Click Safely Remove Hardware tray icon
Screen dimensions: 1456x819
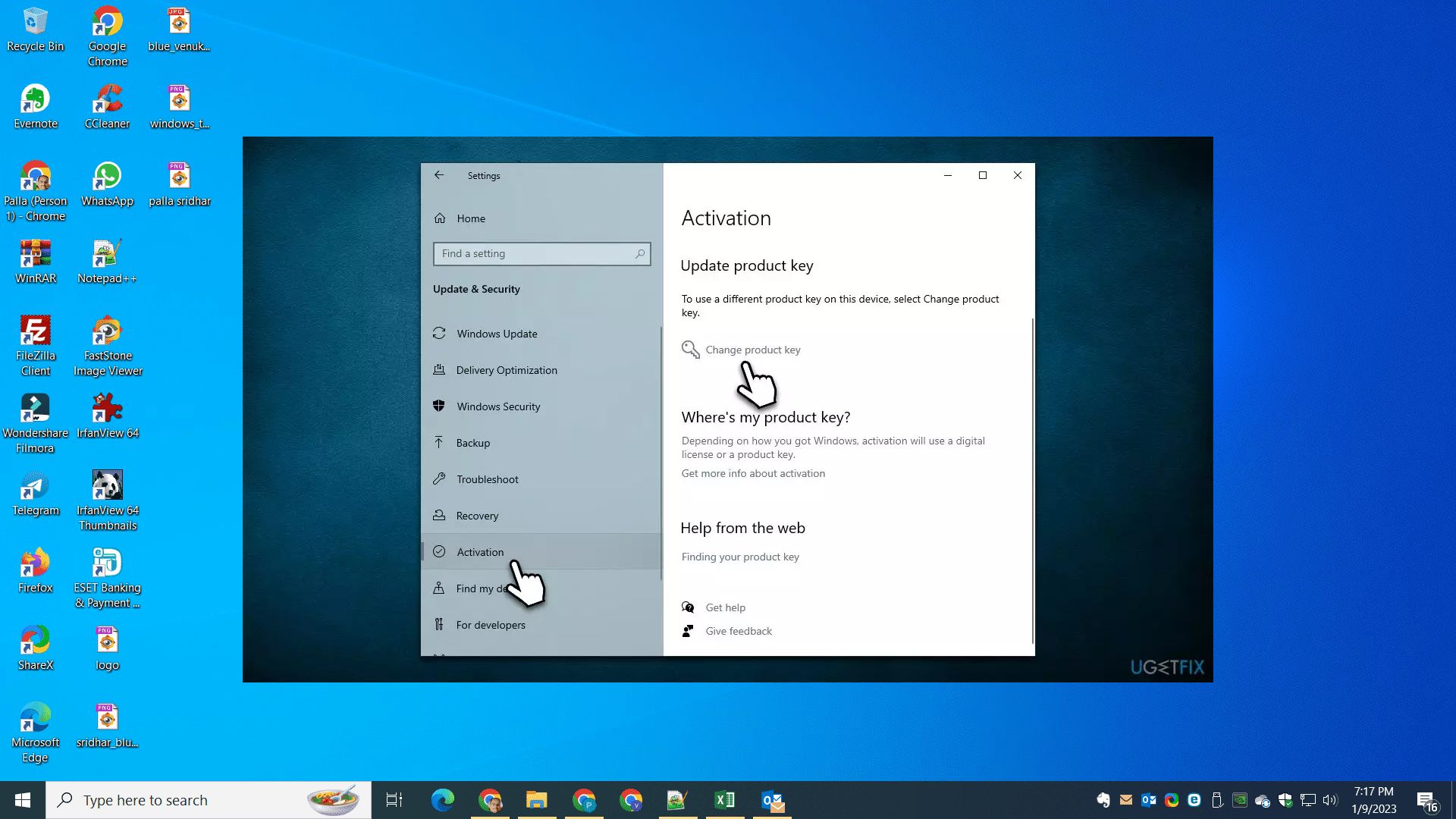[x=1217, y=800]
